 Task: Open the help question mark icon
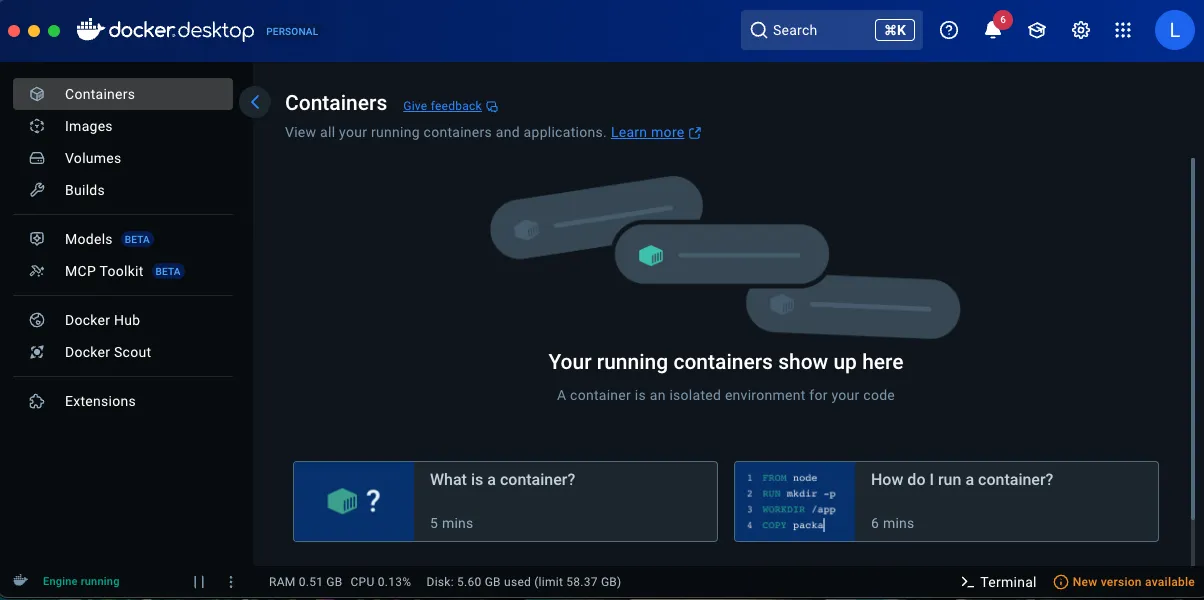pyautogui.click(x=949, y=30)
